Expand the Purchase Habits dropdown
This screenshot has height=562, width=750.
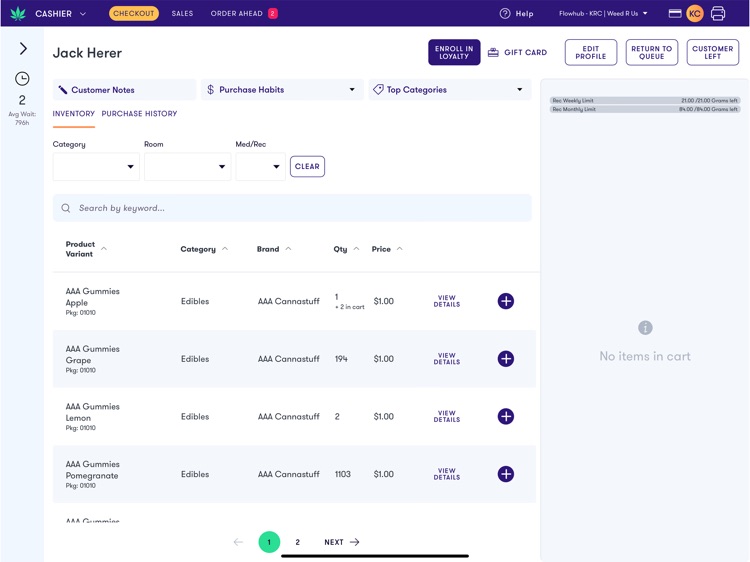(x=282, y=89)
